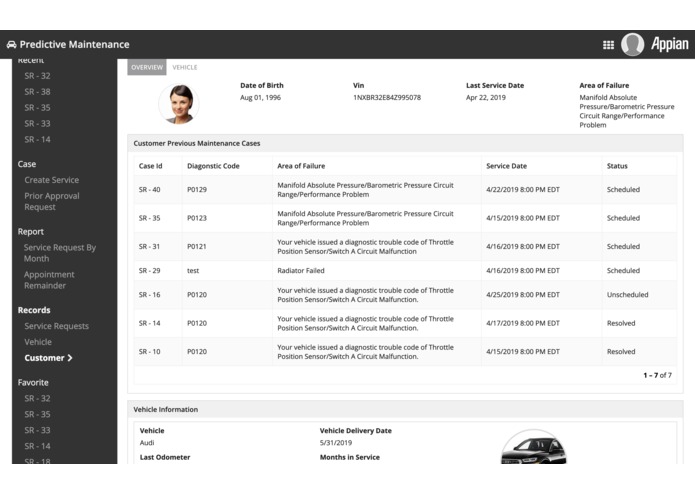695x494 pixels.
Task: Click case SR - 10 in table
Action: click(149, 352)
